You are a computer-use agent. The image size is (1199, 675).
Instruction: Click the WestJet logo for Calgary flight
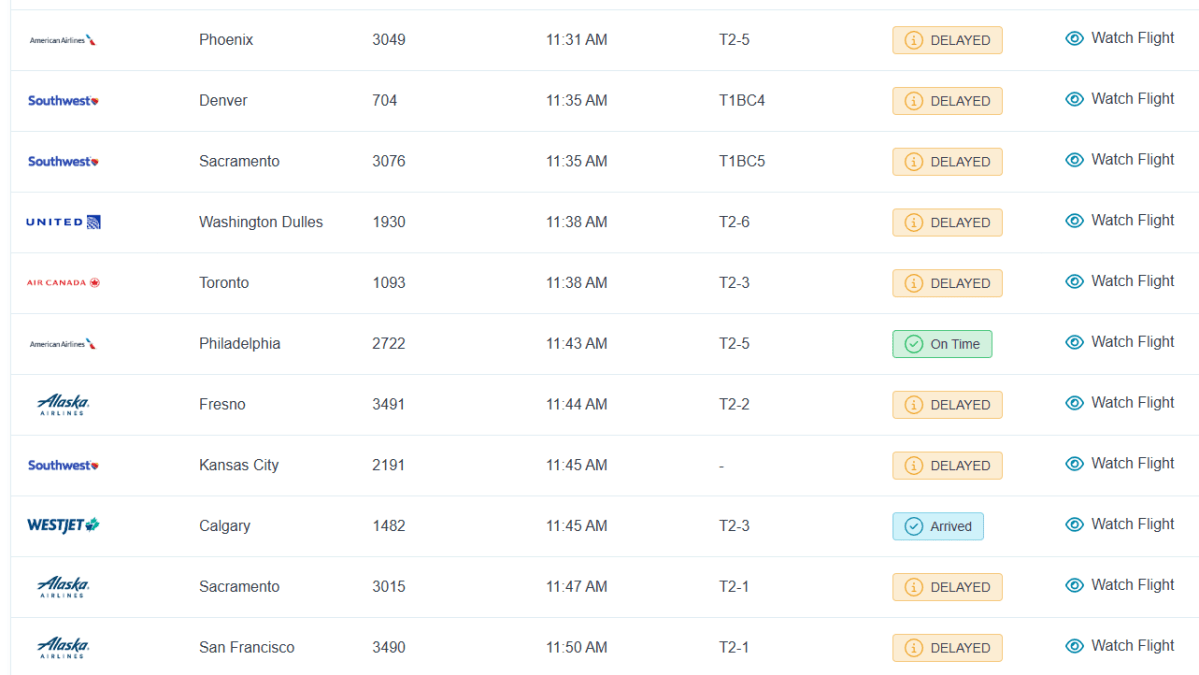click(x=63, y=526)
